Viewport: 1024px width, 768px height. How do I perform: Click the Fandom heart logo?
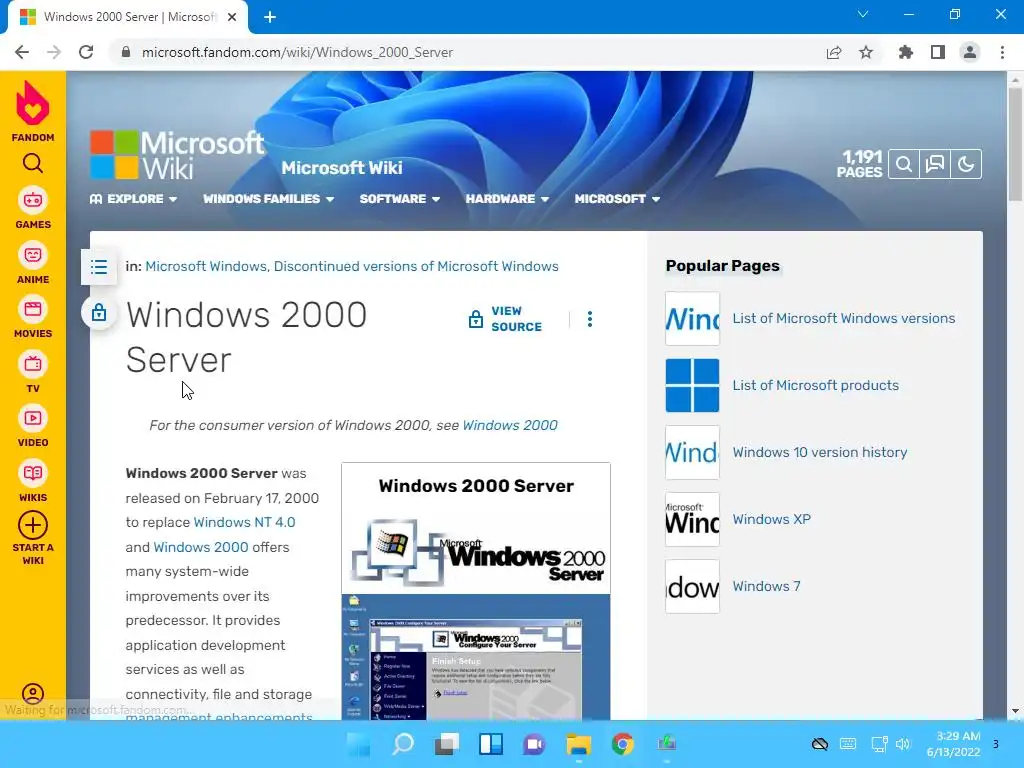33,104
